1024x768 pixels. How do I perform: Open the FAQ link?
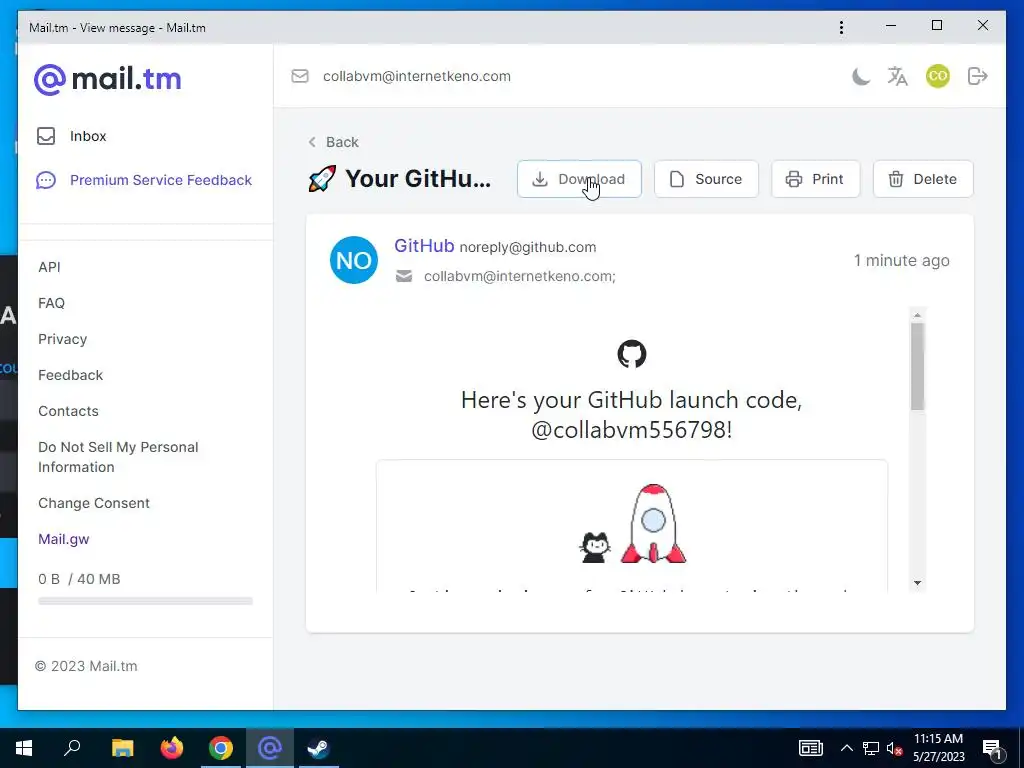point(51,303)
